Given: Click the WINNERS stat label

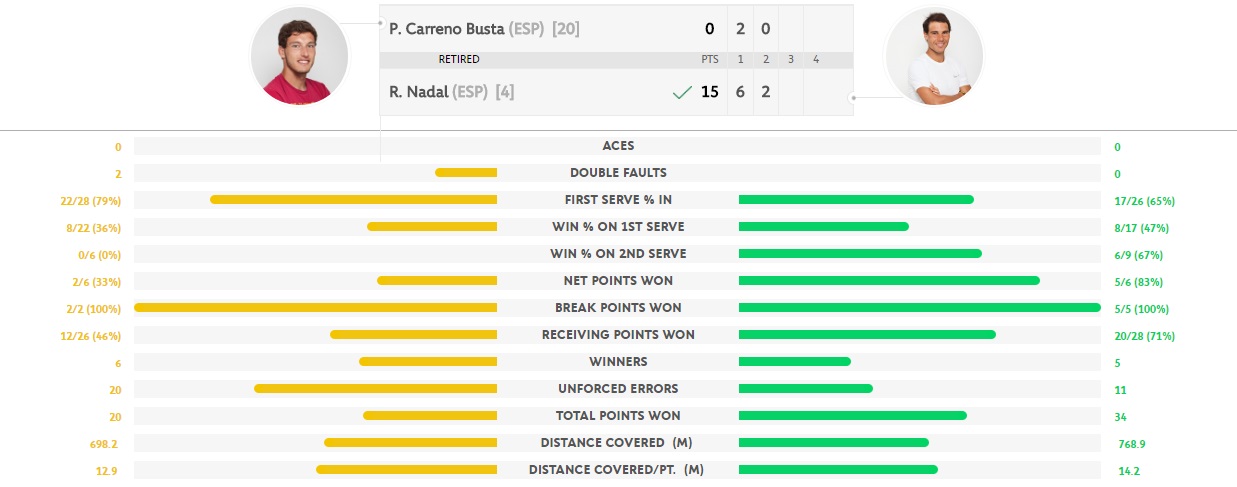Looking at the screenshot, I should click(618, 362).
